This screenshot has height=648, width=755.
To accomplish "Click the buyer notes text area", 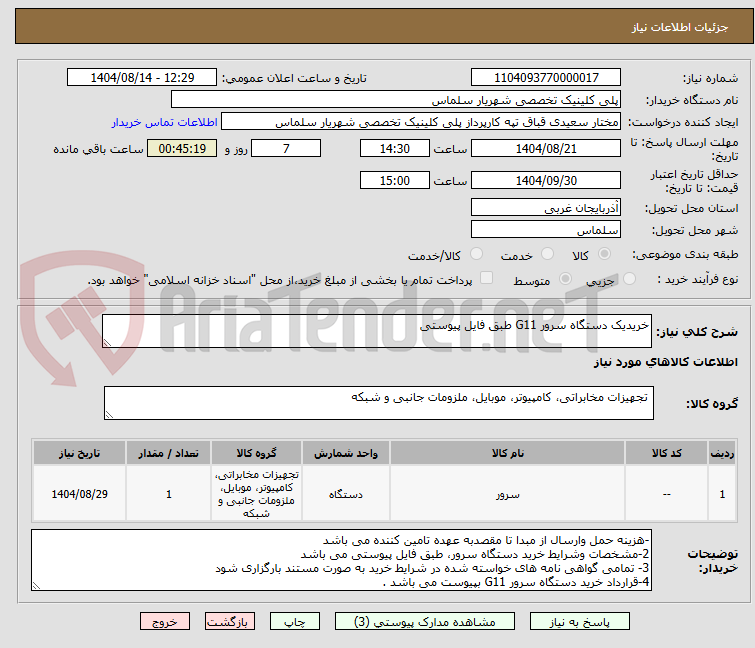I will click(341, 560).
